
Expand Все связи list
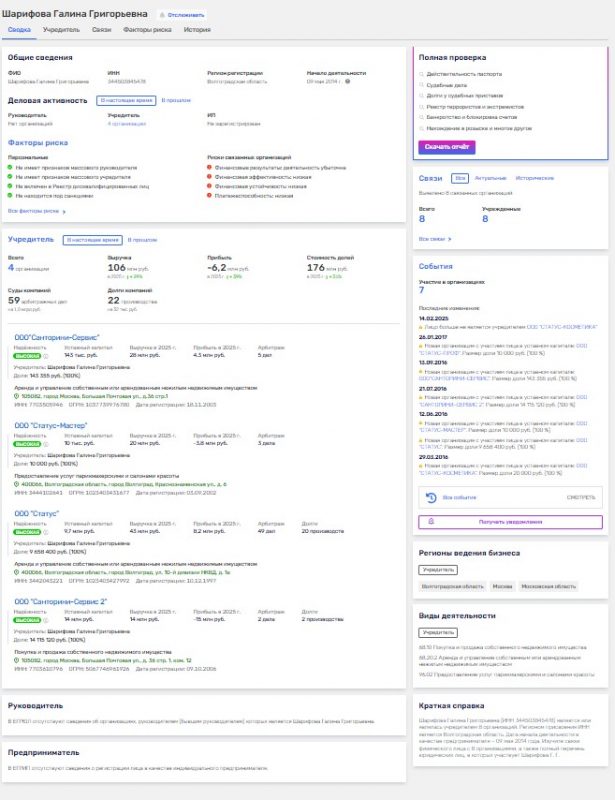pyautogui.click(x=434, y=239)
